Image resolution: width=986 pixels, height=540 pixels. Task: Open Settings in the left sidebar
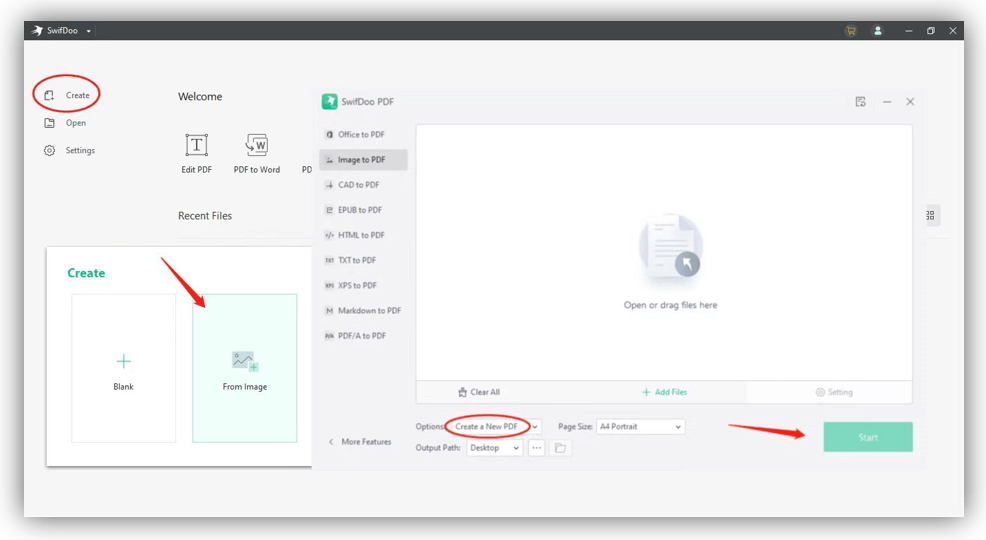point(69,150)
